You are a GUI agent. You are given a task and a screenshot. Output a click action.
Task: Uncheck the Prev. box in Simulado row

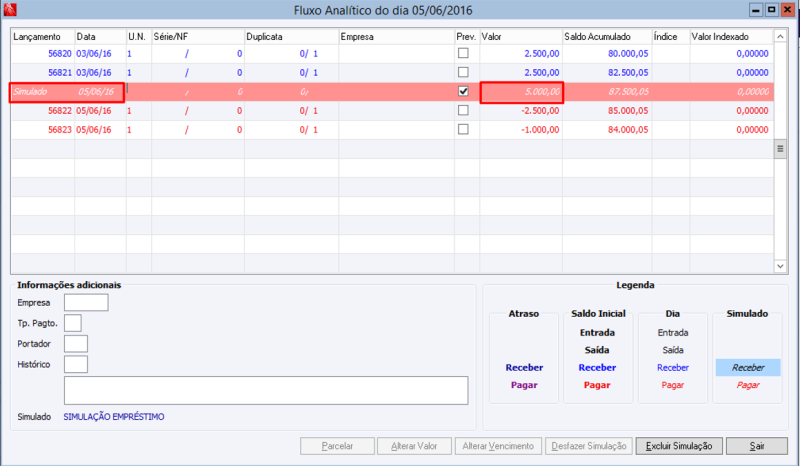point(463,91)
